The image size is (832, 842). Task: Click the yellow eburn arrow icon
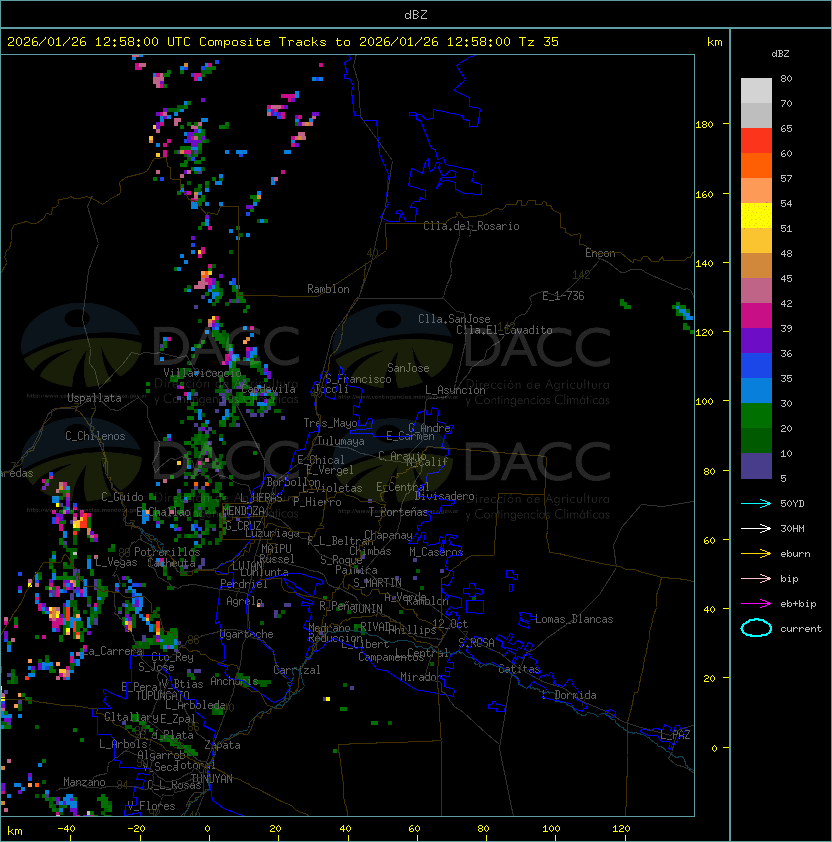[x=756, y=553]
